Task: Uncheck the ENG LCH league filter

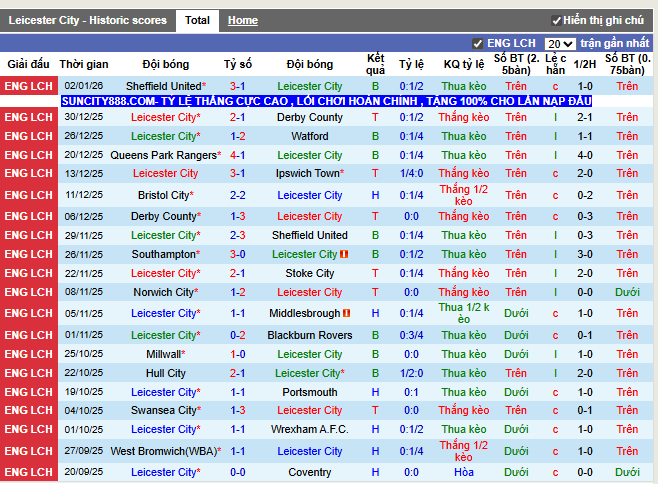Action: point(477,44)
